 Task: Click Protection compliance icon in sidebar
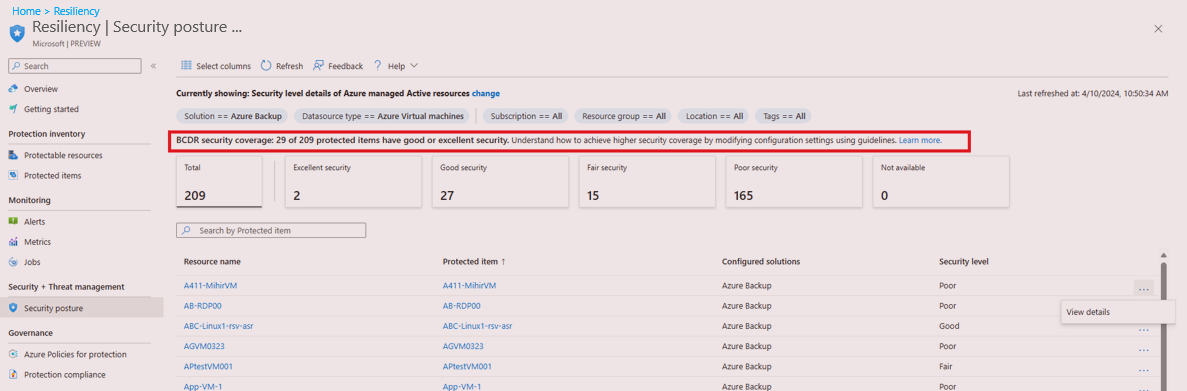pyautogui.click(x=14, y=374)
